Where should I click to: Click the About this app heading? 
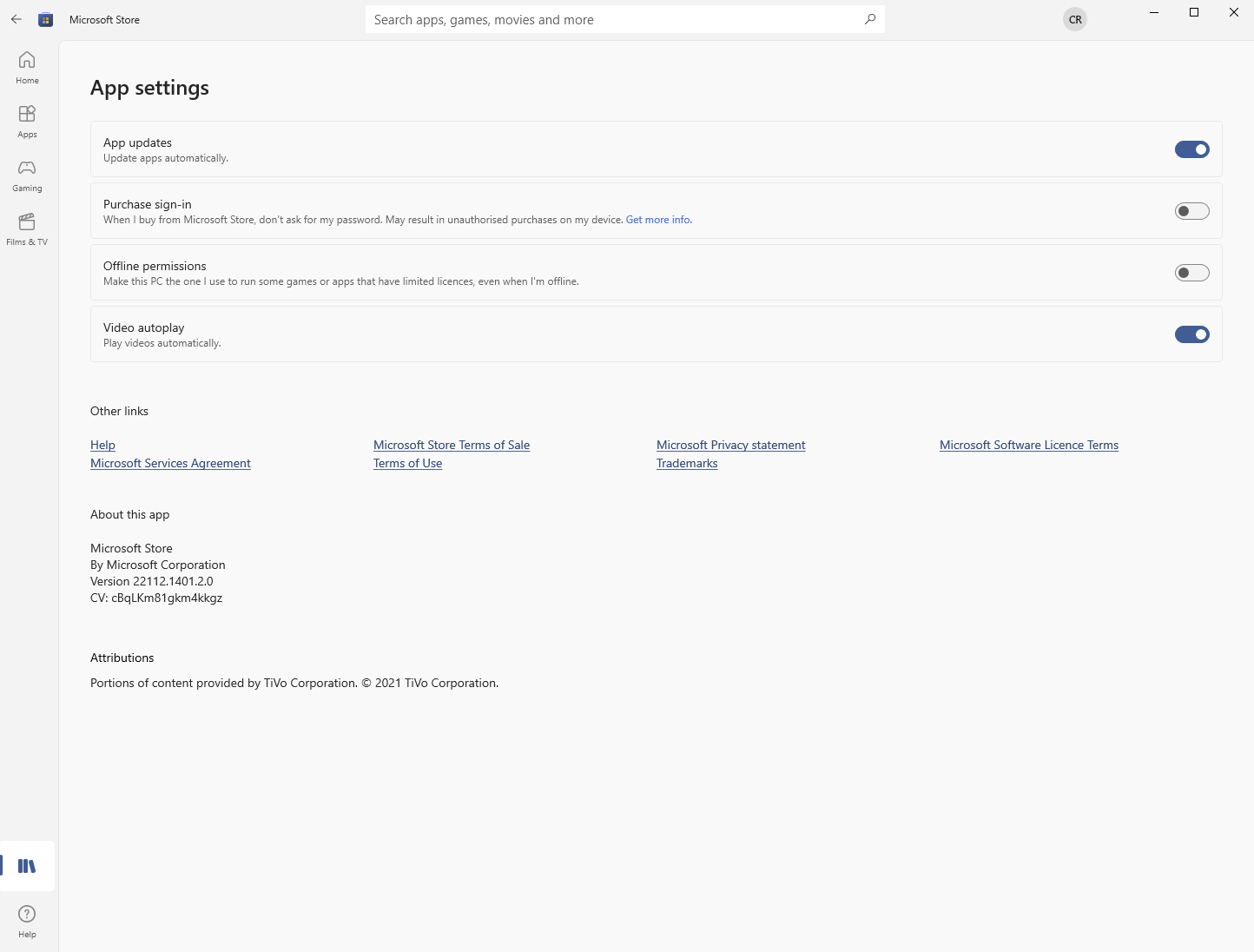(130, 514)
